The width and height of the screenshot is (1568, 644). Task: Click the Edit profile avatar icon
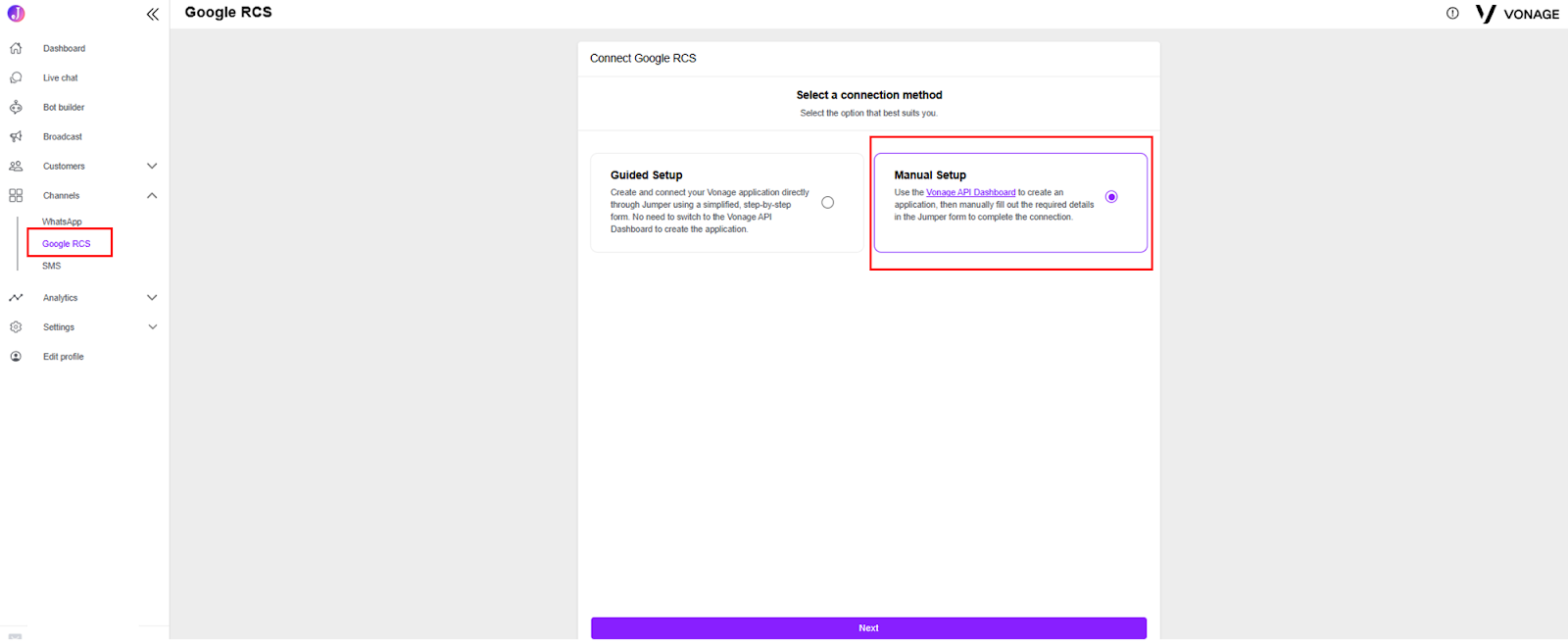pyautogui.click(x=16, y=356)
